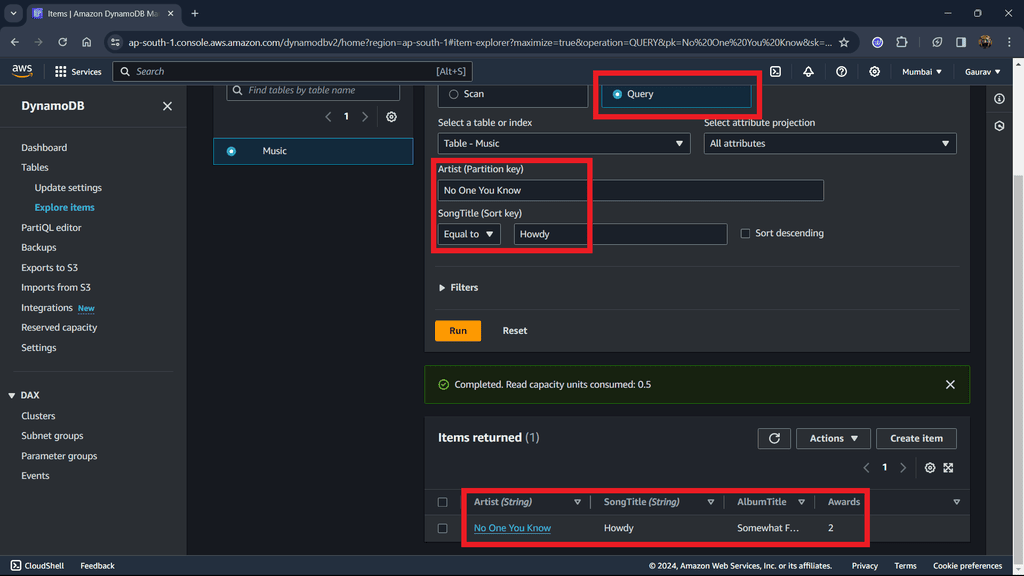The height and width of the screenshot is (576, 1024).
Task: Open the Mumbai region selector
Action: 921,72
